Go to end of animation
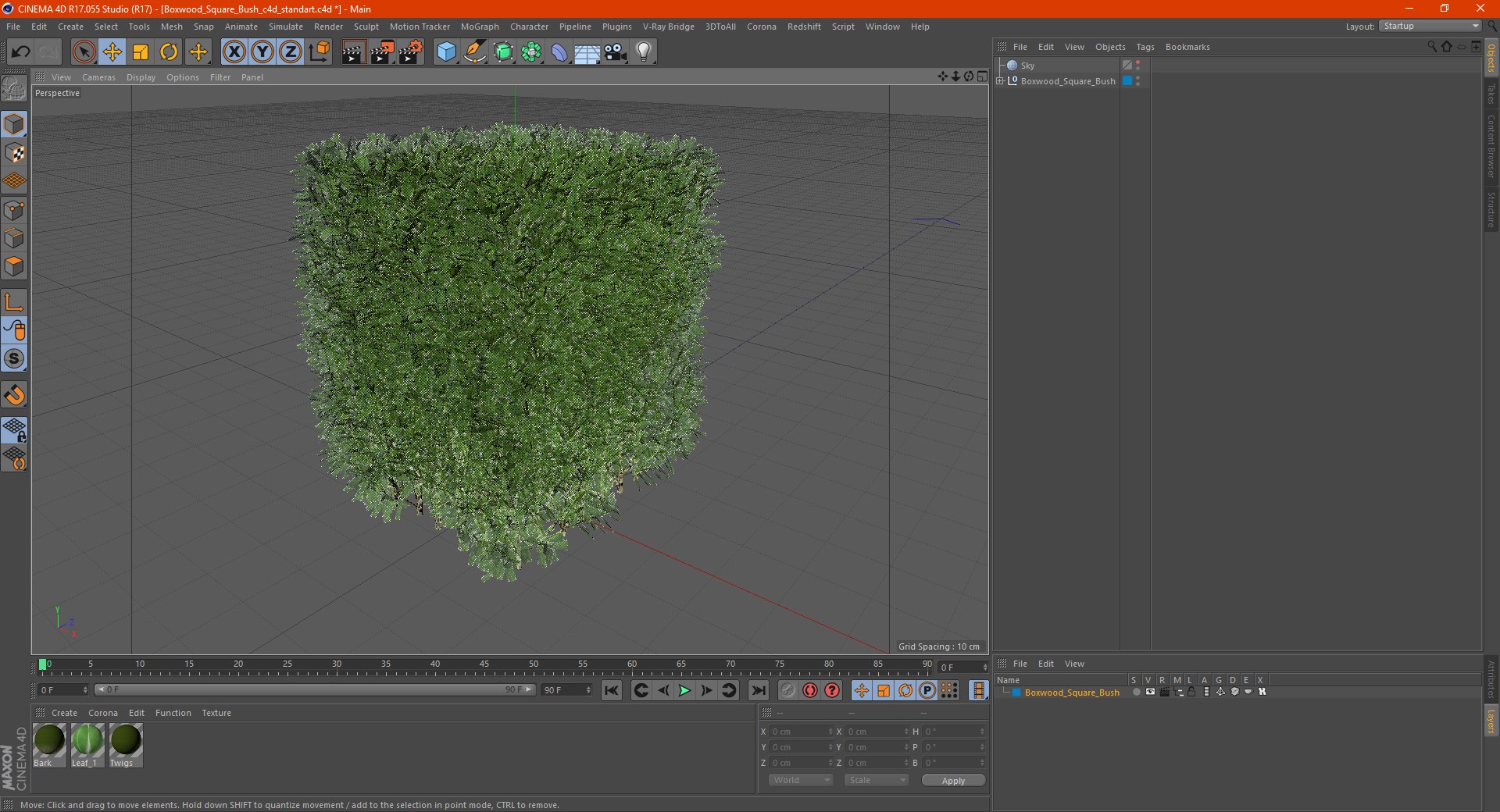Screen dimensions: 1500x812 coord(759,690)
